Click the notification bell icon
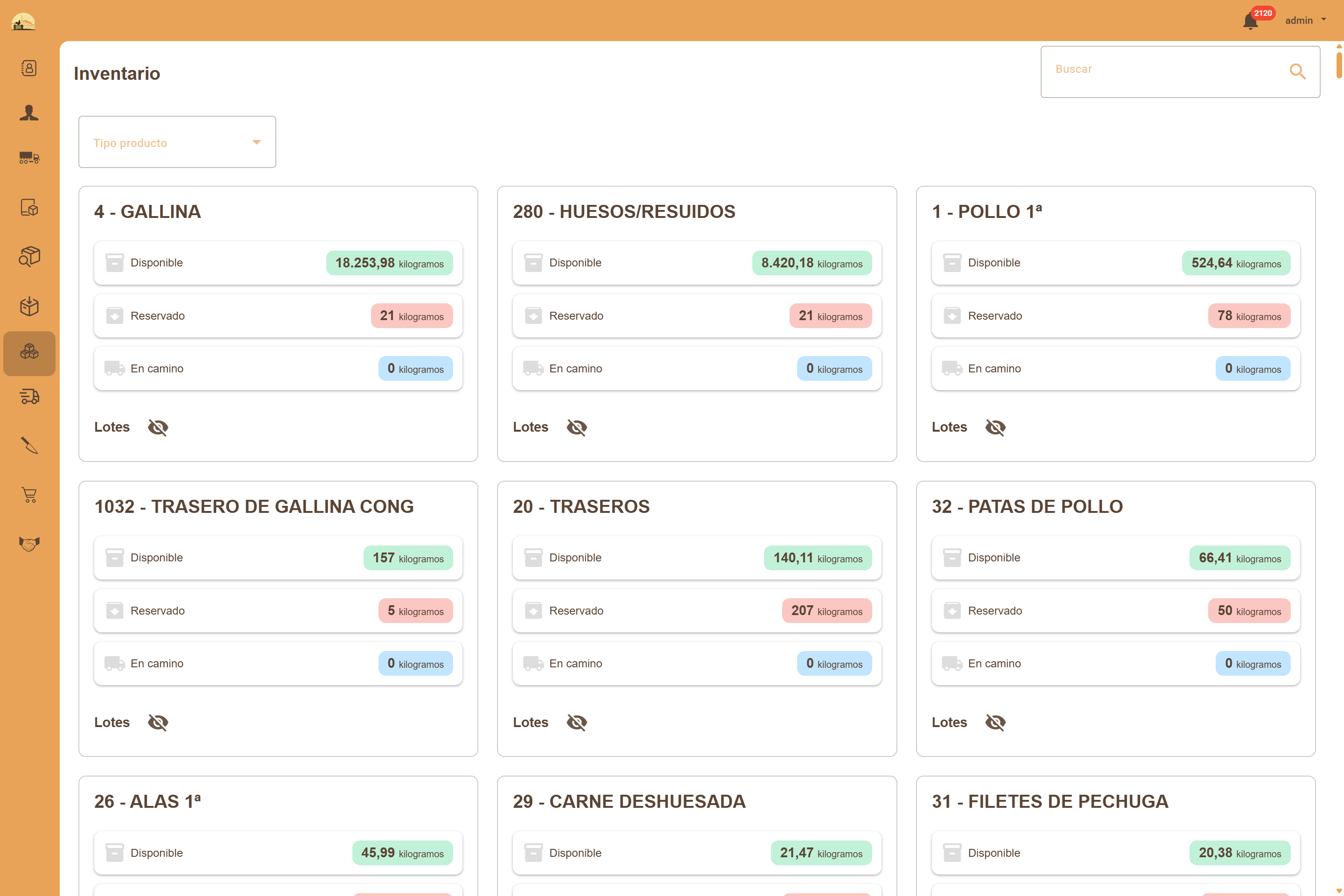 coord(1250,22)
